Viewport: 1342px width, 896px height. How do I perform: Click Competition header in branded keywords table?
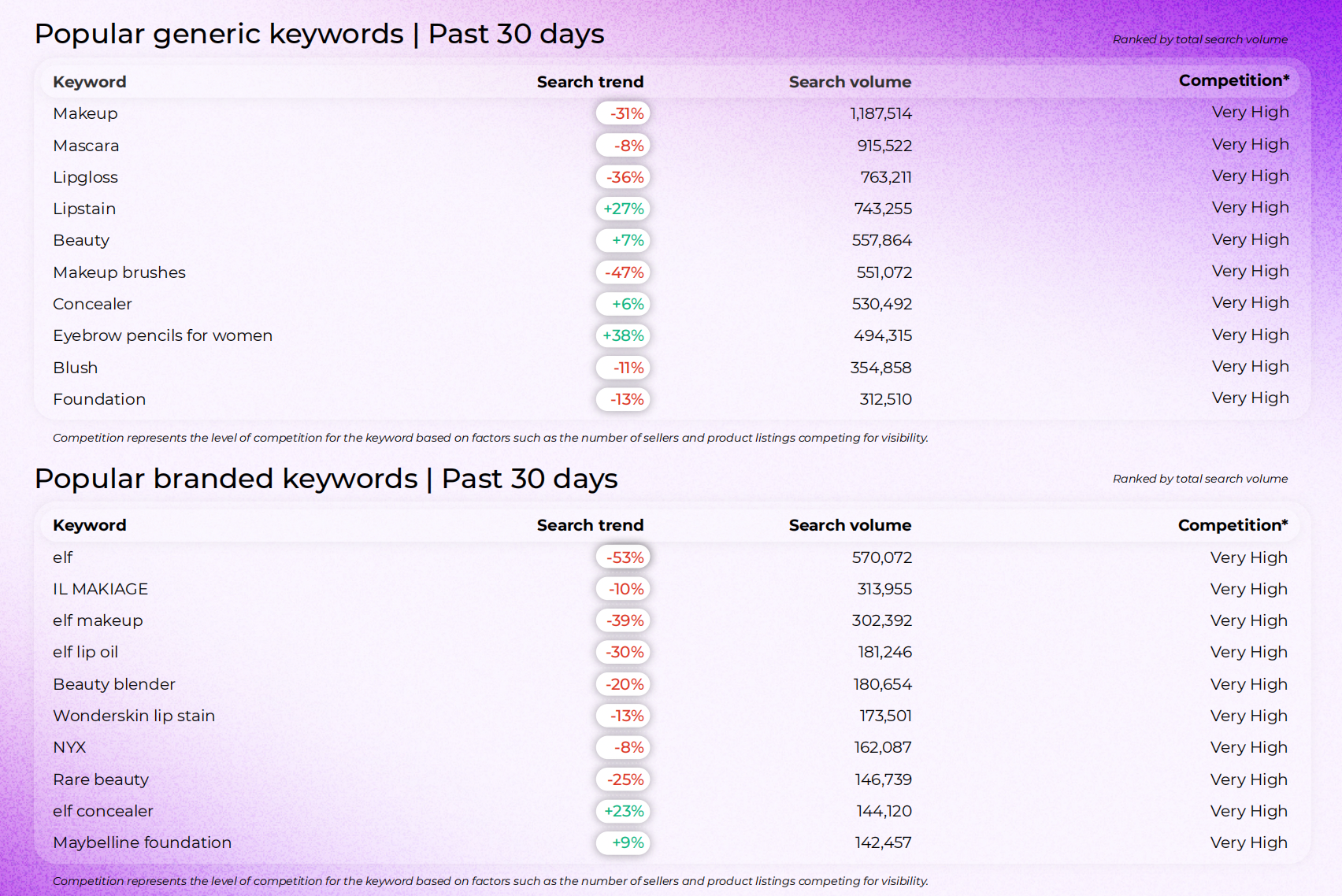(1233, 525)
